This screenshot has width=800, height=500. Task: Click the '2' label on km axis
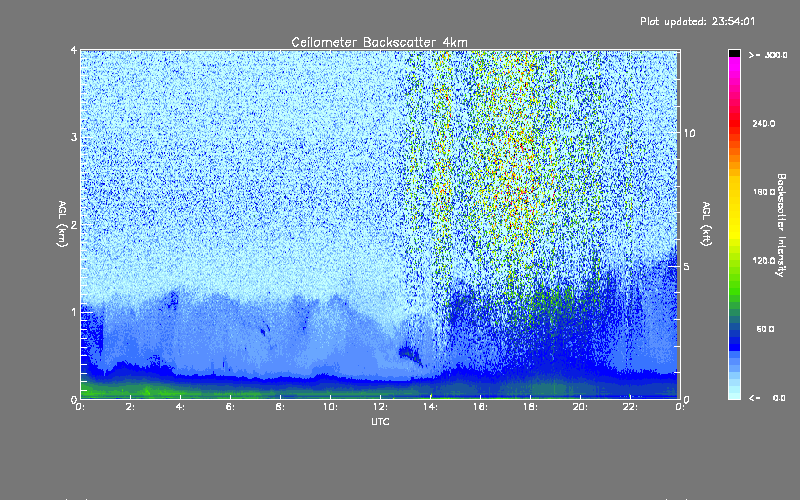tap(74, 224)
